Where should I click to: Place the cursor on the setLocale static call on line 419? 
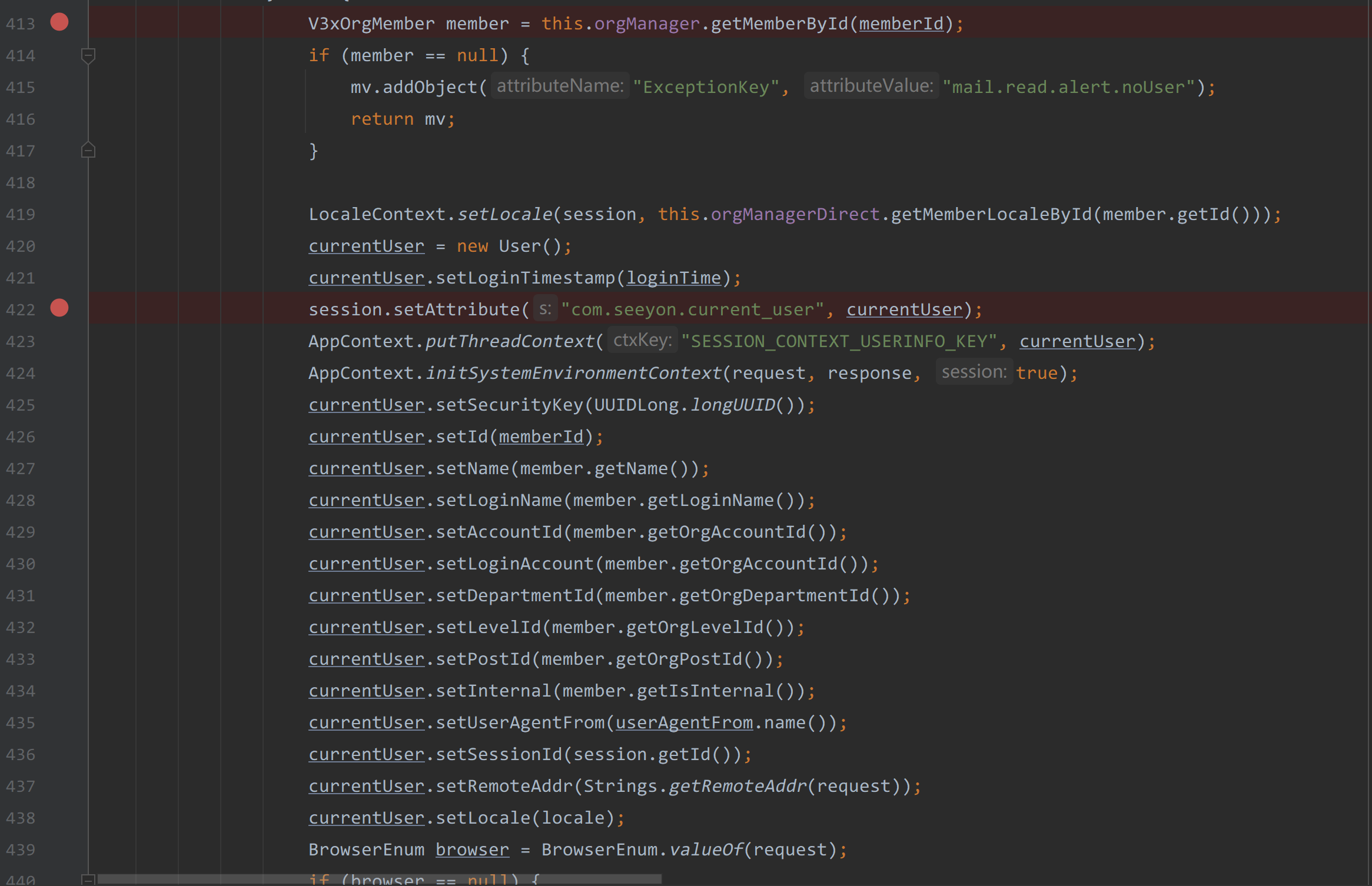pyautogui.click(x=505, y=215)
